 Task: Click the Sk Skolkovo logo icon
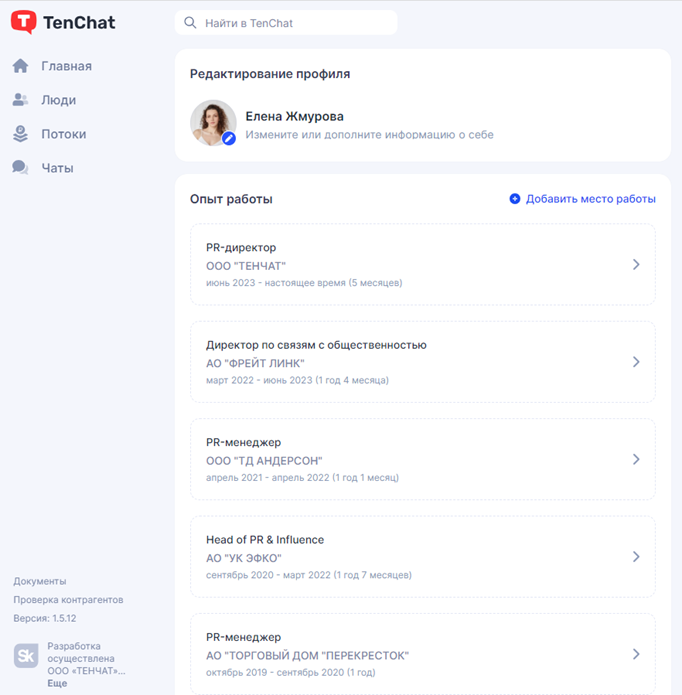[26, 655]
